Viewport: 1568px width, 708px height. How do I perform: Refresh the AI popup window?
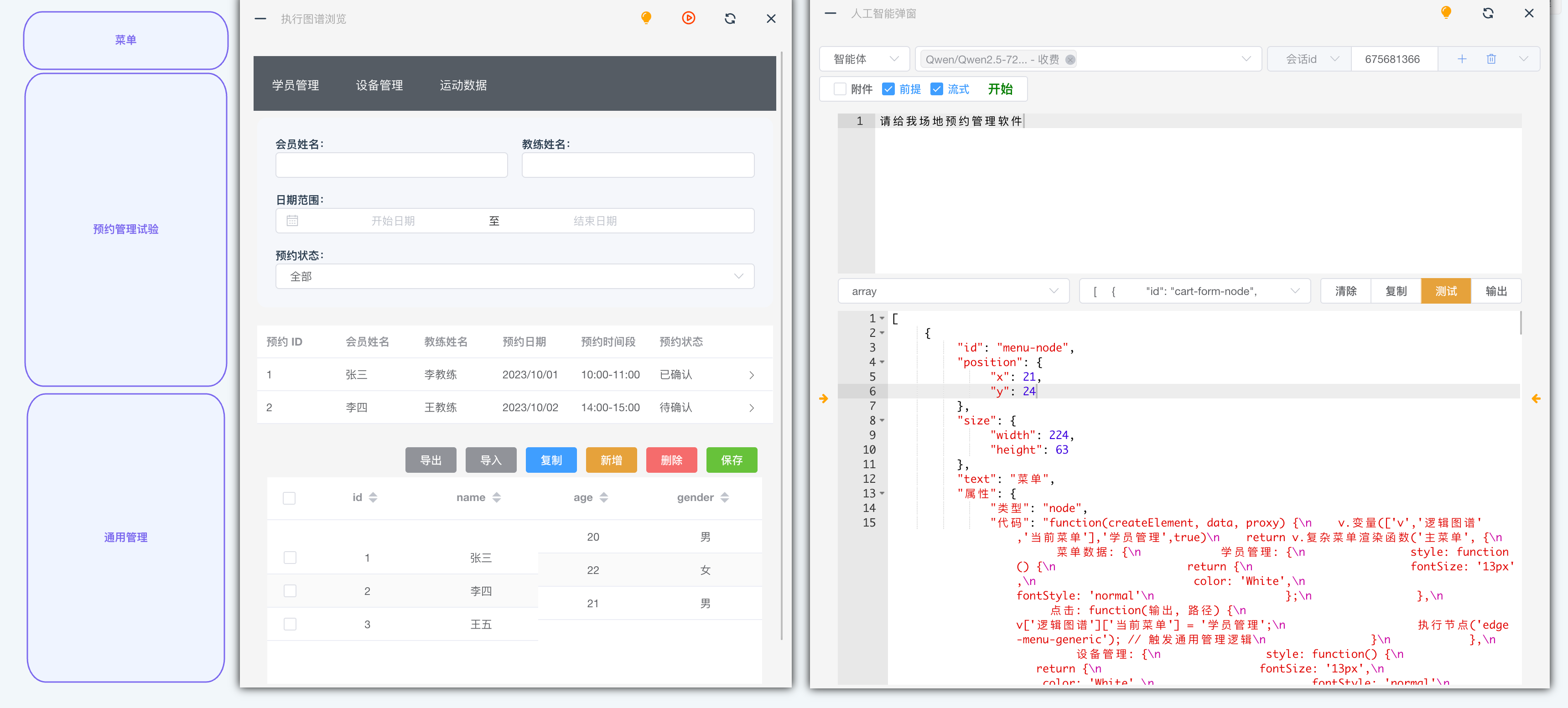1488,13
